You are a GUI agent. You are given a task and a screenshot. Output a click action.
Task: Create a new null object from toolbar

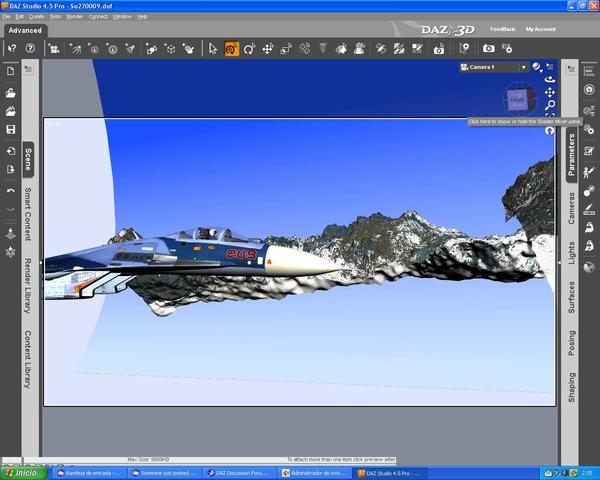pyautogui.click(x=170, y=49)
